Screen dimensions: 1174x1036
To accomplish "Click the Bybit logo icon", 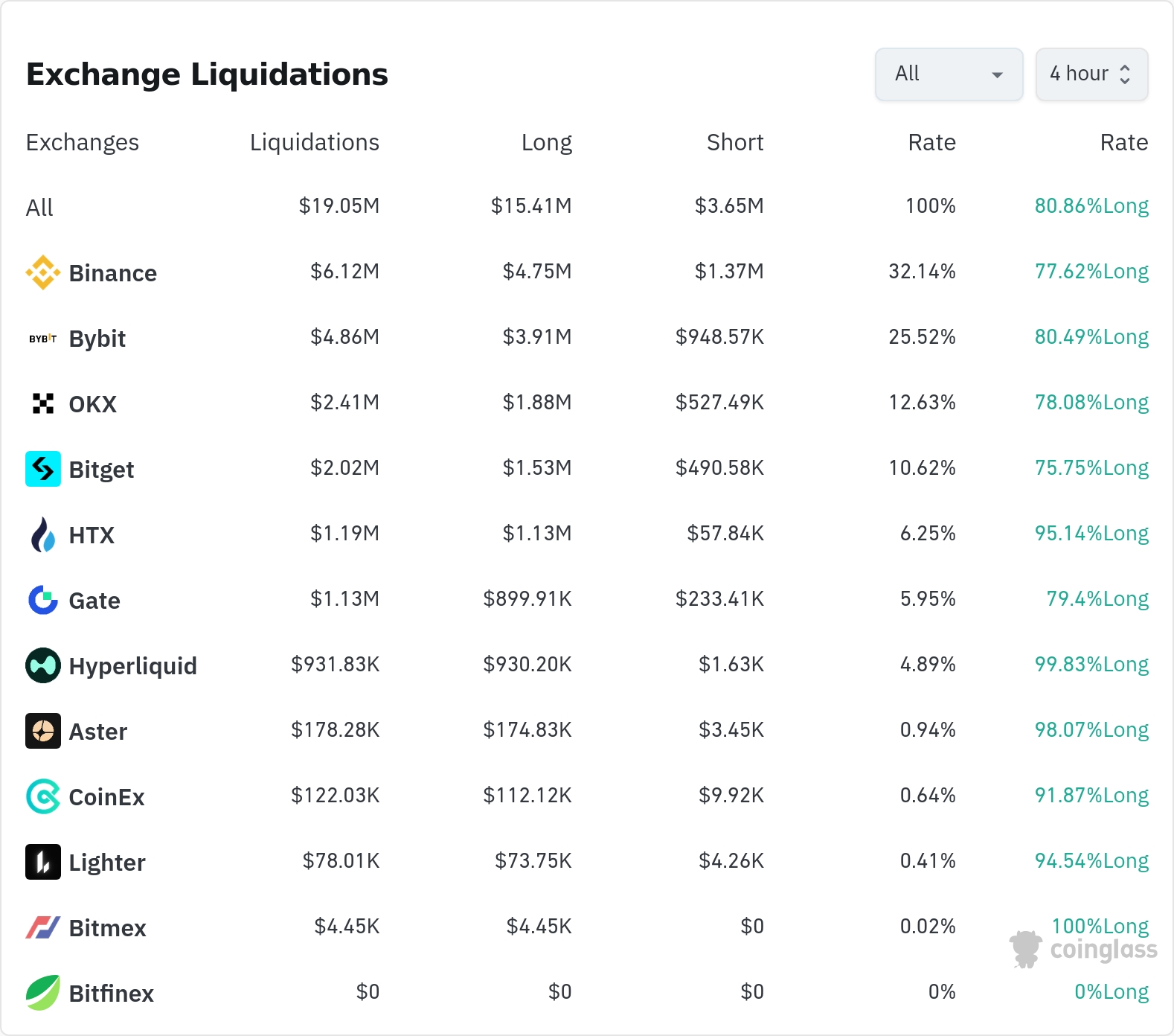I will tap(43, 339).
